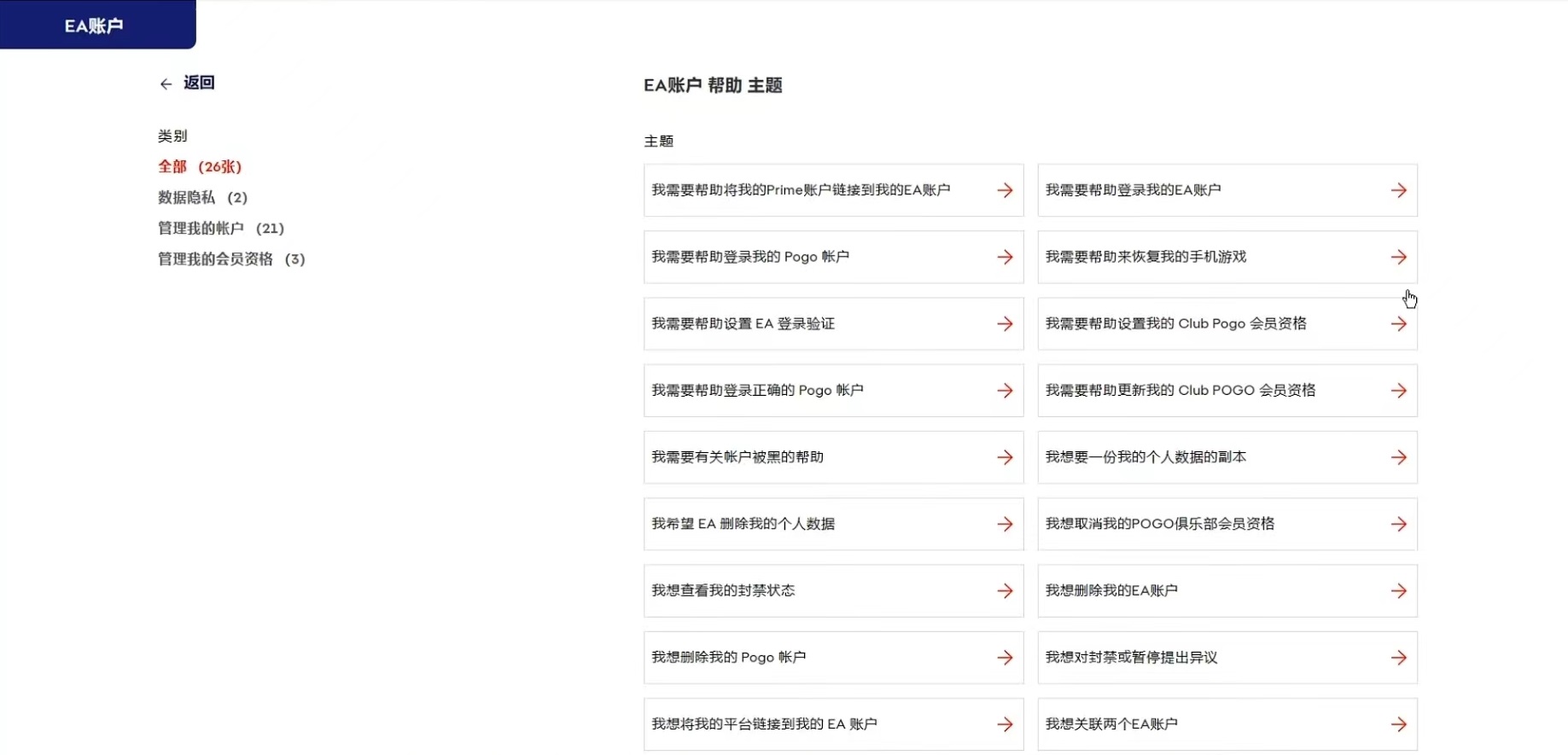Open topic 我想查看我的封禁状态
This screenshot has height=755, width=1568.
[x=833, y=590]
